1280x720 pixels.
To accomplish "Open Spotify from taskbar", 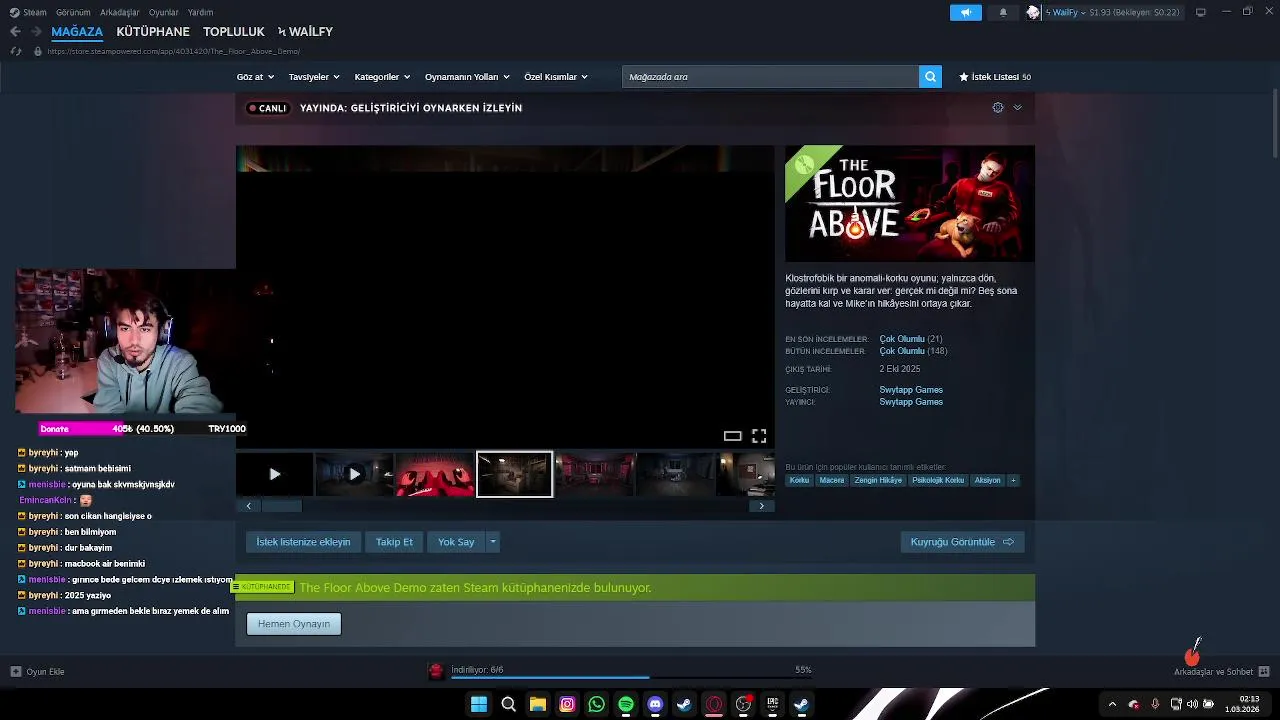I will (x=626, y=704).
